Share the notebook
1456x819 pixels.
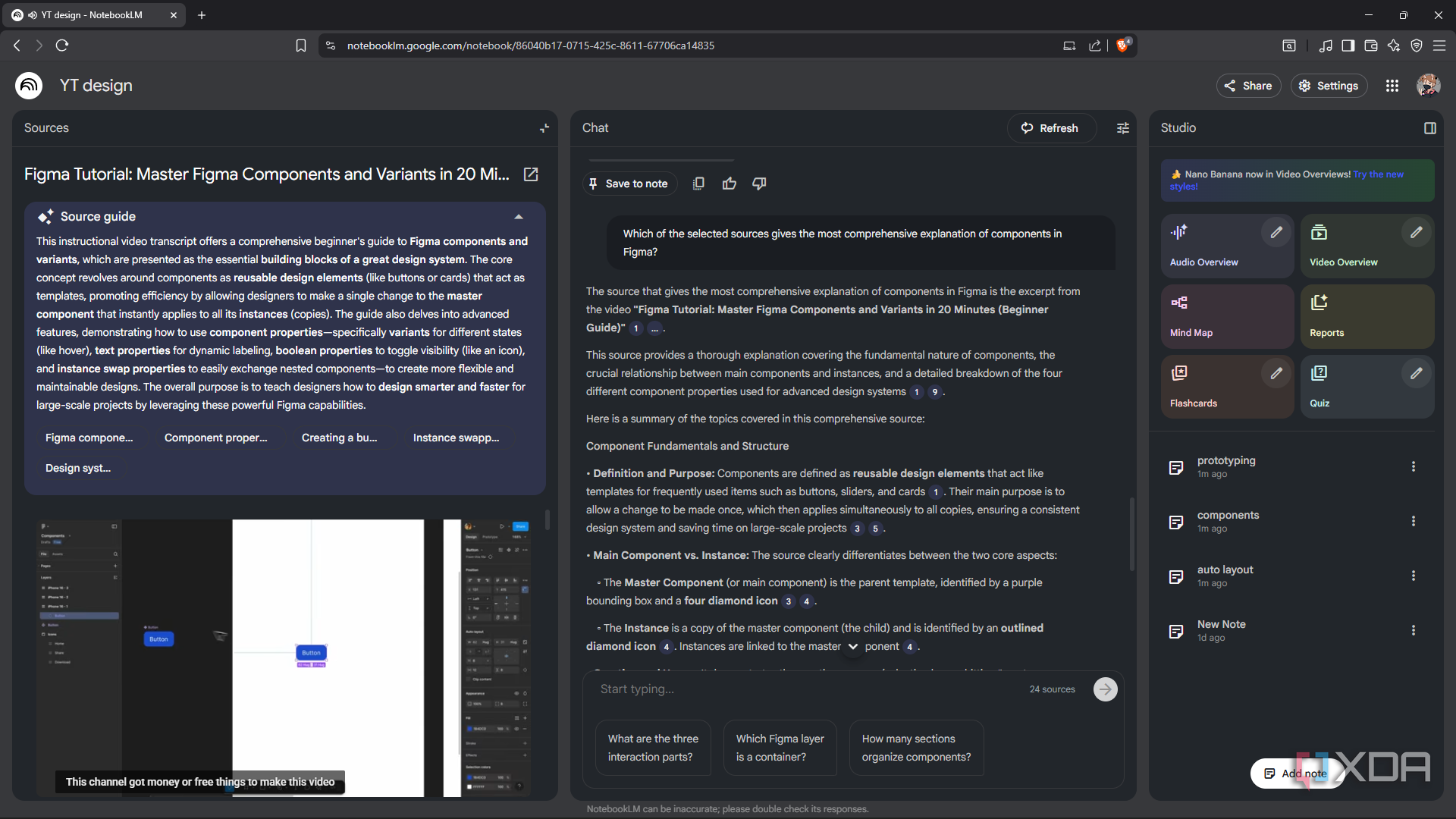click(x=1248, y=86)
